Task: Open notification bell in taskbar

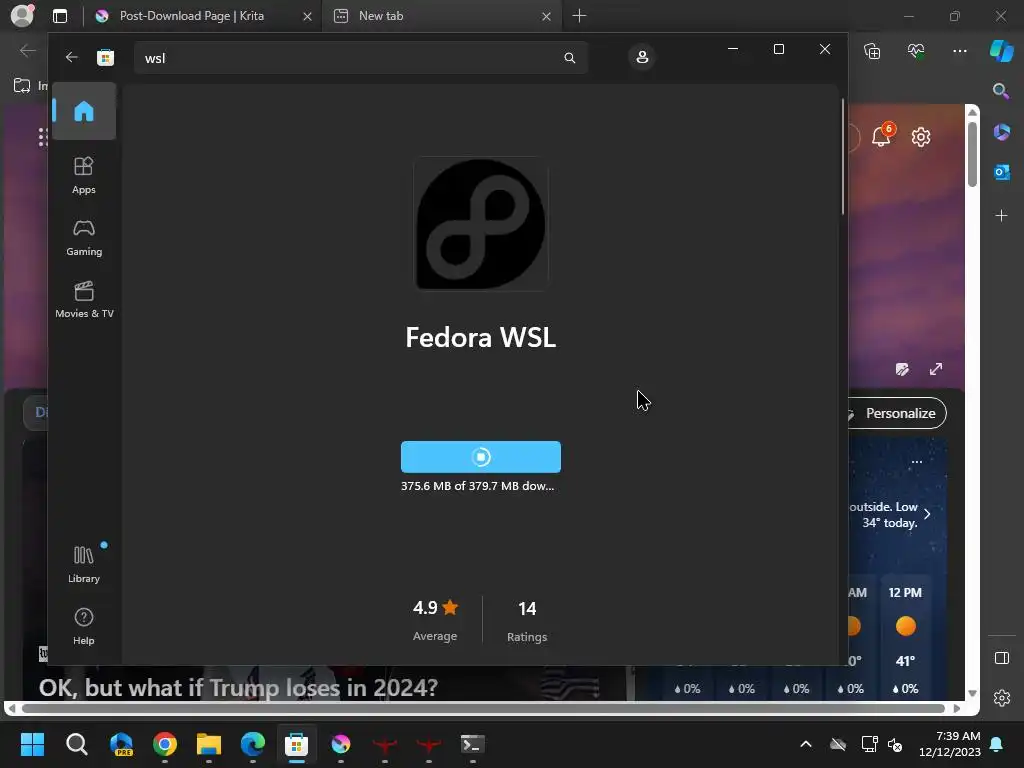Action: pos(997,744)
